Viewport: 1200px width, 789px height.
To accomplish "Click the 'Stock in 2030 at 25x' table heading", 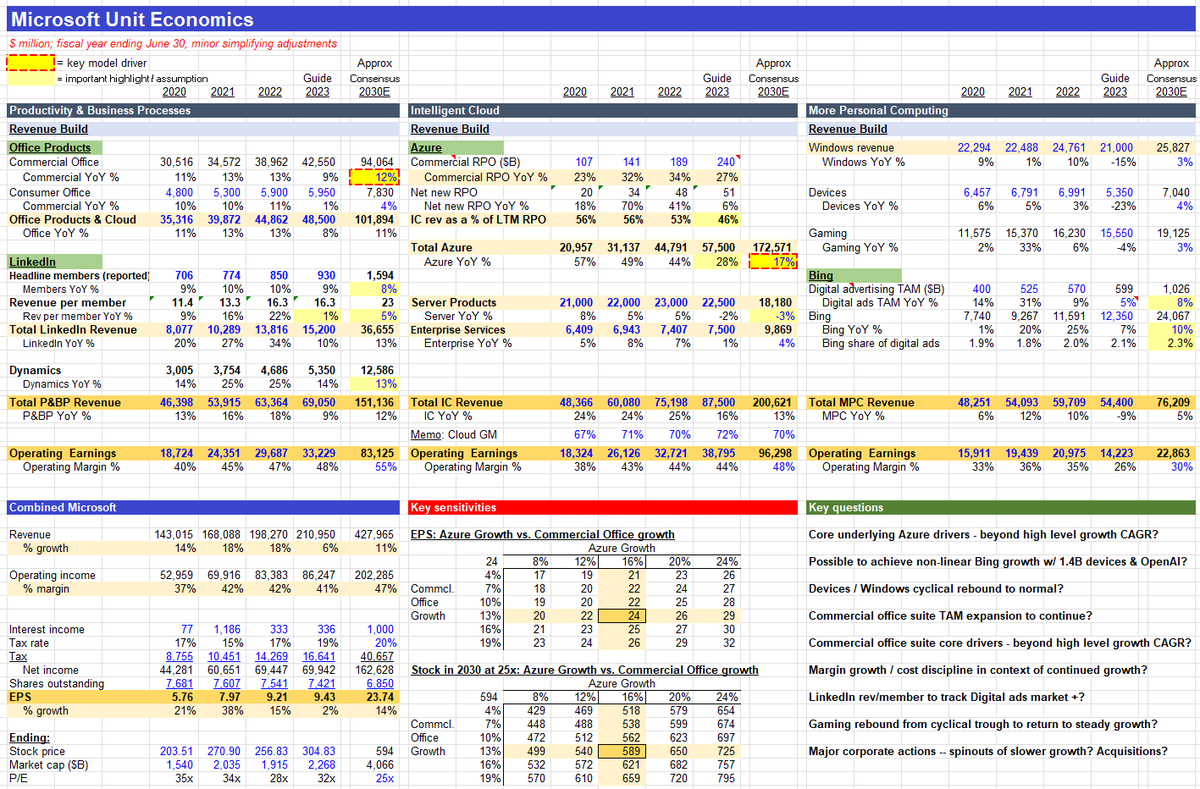I will pos(585,670).
